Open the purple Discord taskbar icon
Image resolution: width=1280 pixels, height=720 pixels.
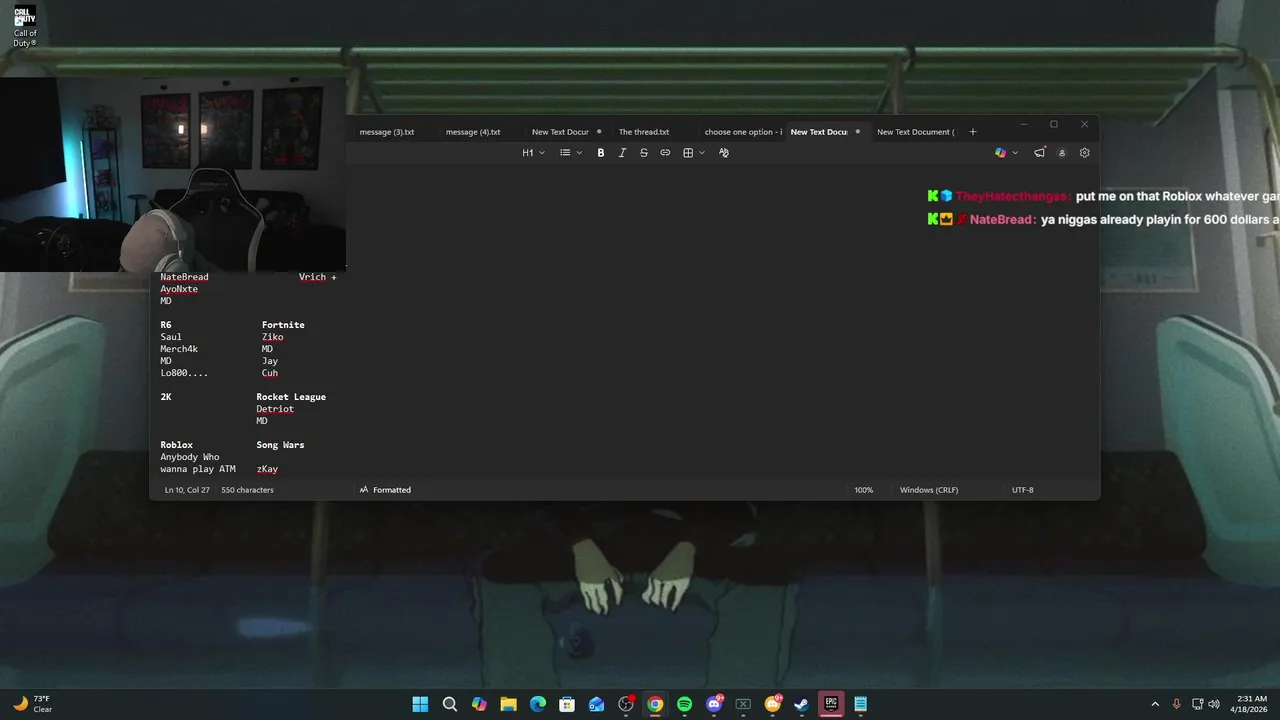coord(714,704)
